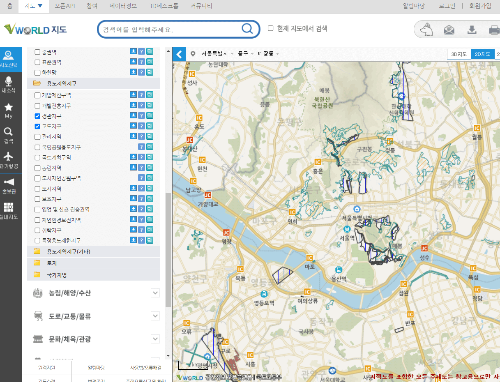This screenshot has width=500, height=382.
Task: Show info for 도시지역 layer
Action: [141, 188]
